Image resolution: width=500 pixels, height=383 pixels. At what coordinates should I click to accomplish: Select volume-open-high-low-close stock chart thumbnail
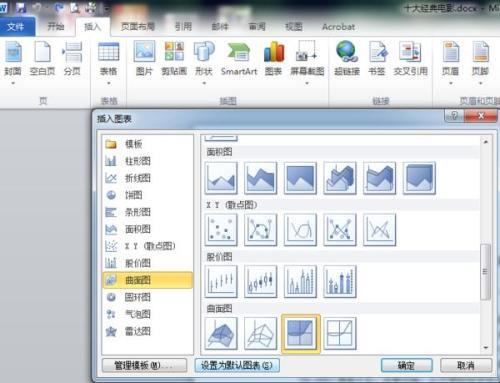[340, 281]
